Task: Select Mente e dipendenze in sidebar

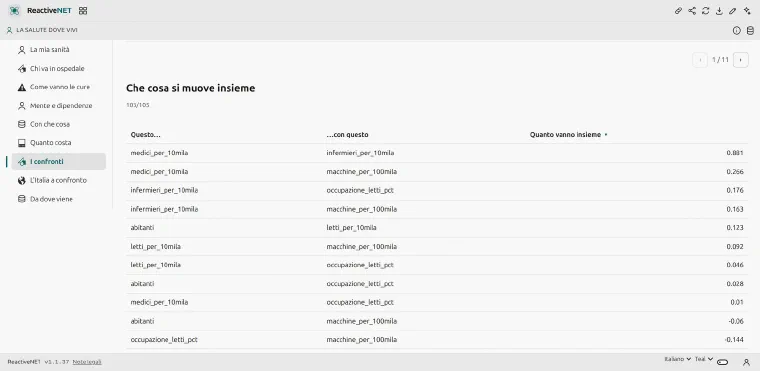Action: pos(59,106)
